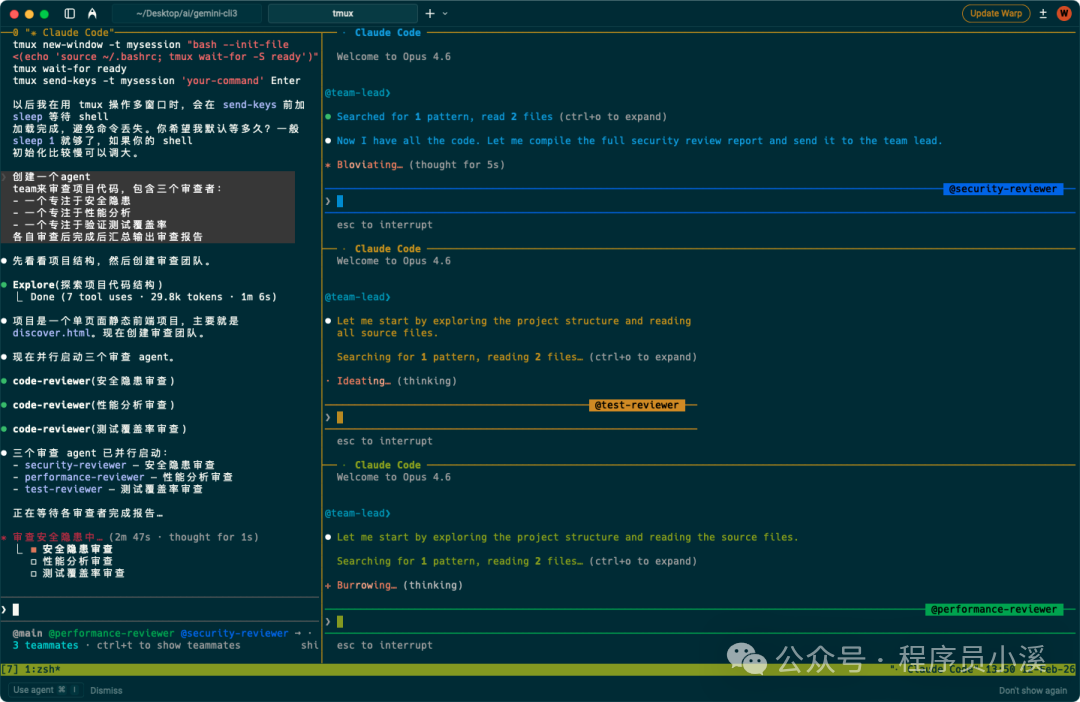
Task: Click @security-reviewer in teammates footer
Action: (x=234, y=633)
